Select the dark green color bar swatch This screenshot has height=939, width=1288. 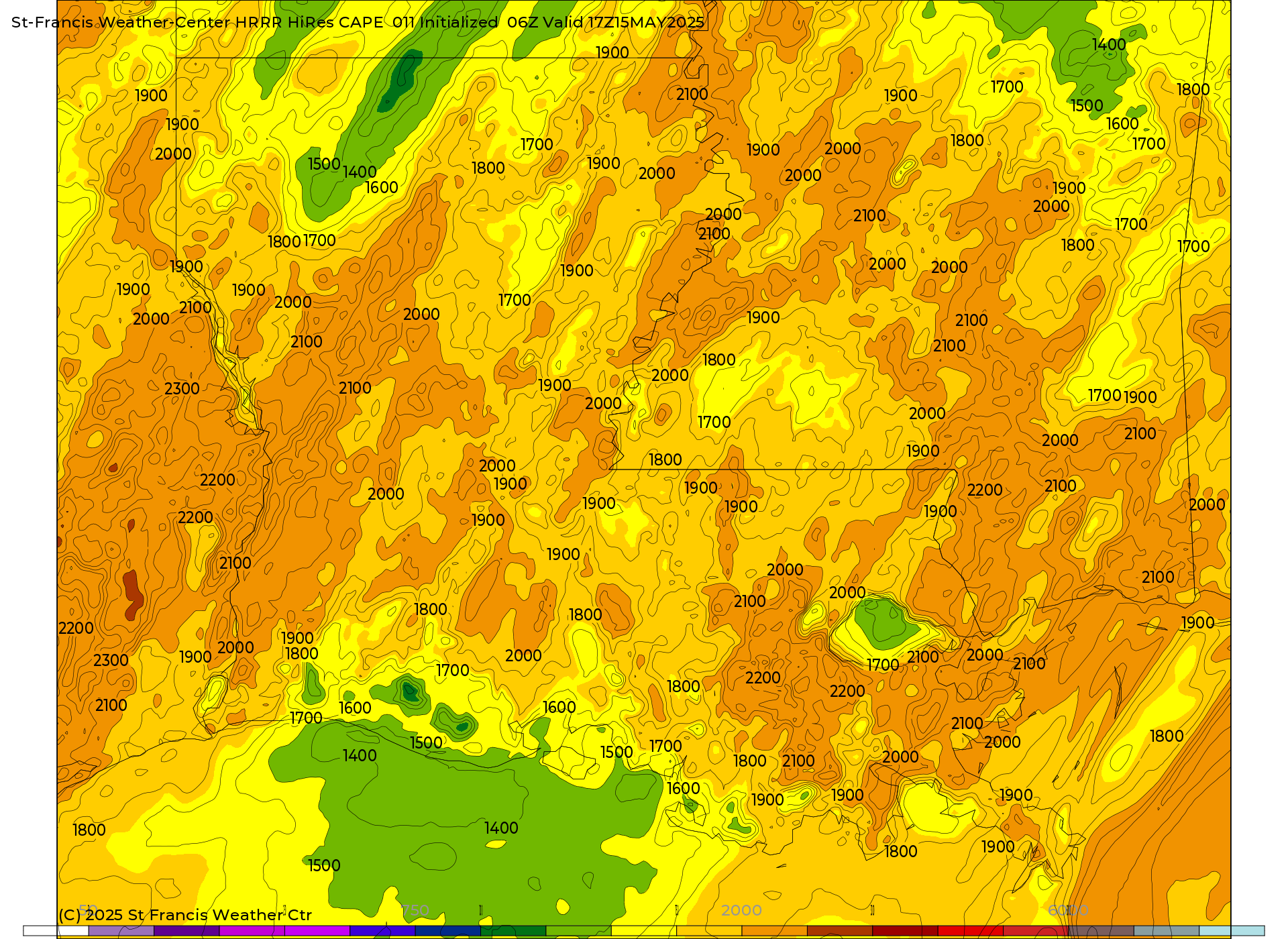tap(513, 931)
